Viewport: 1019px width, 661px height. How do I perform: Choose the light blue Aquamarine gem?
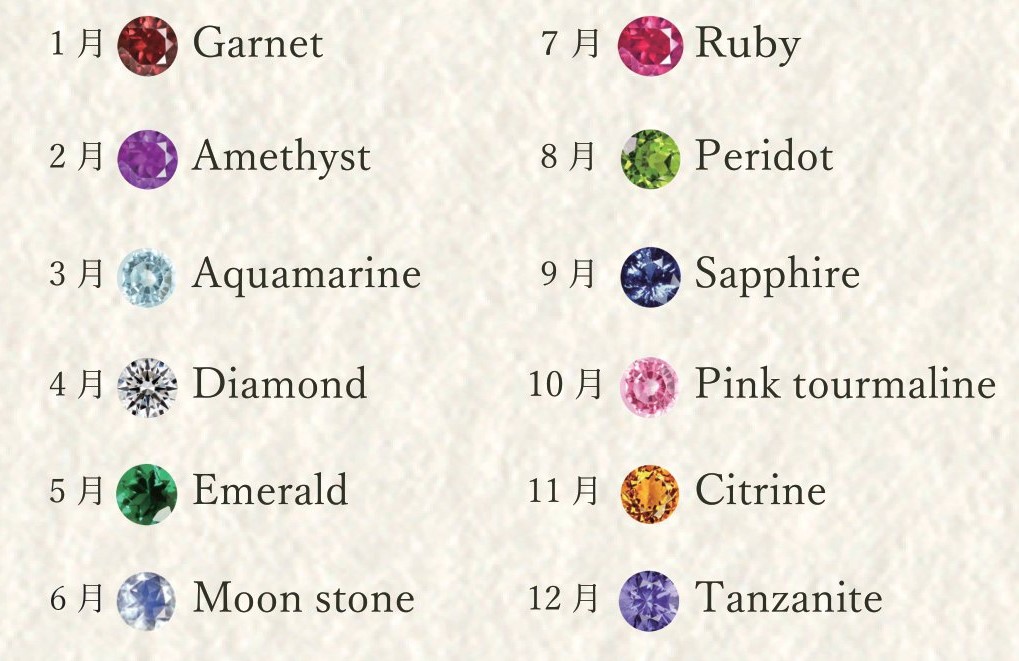coord(147,277)
